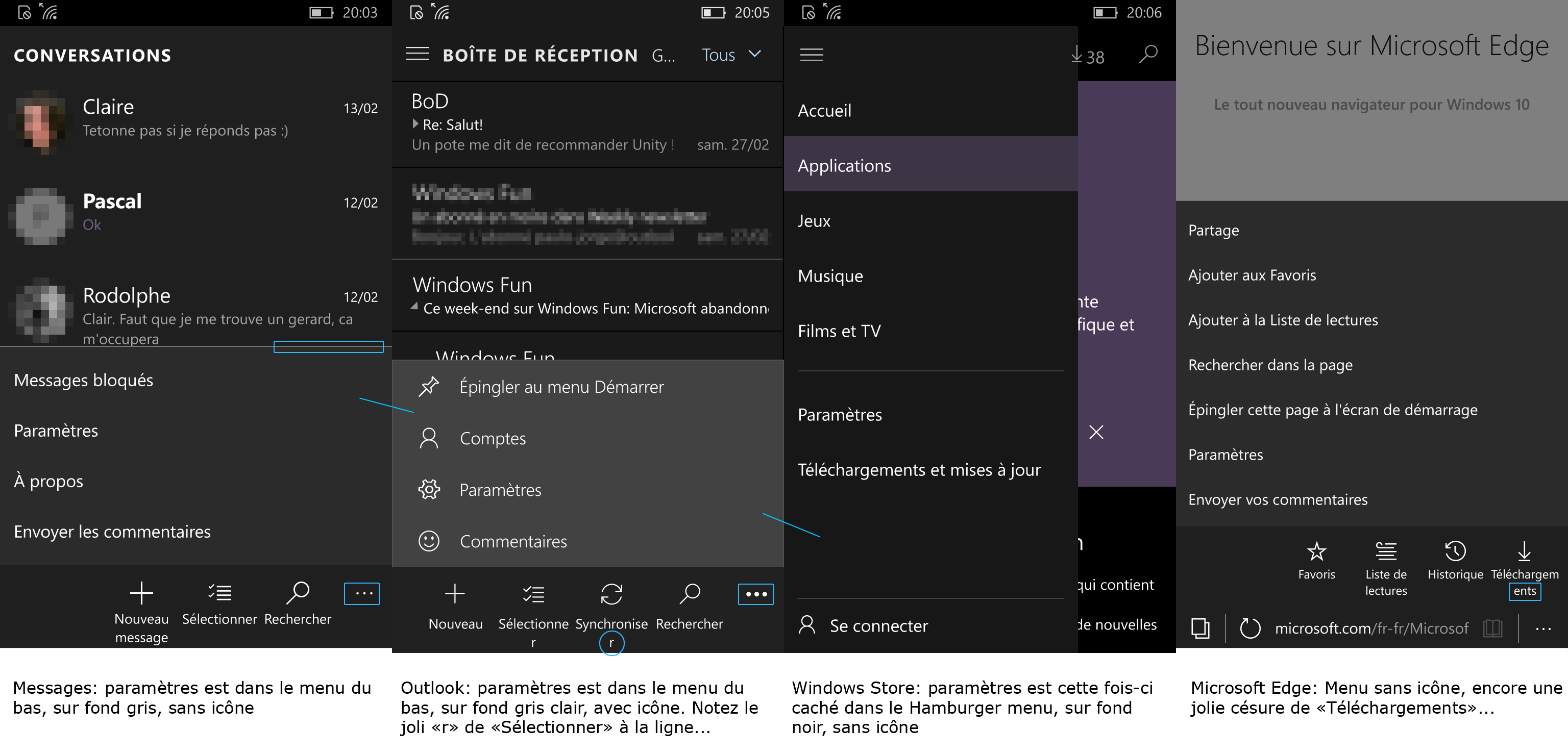The height and width of the screenshot is (755, 1568).
Task: Select Applications in the Store menu
Action: pyautogui.click(x=844, y=165)
